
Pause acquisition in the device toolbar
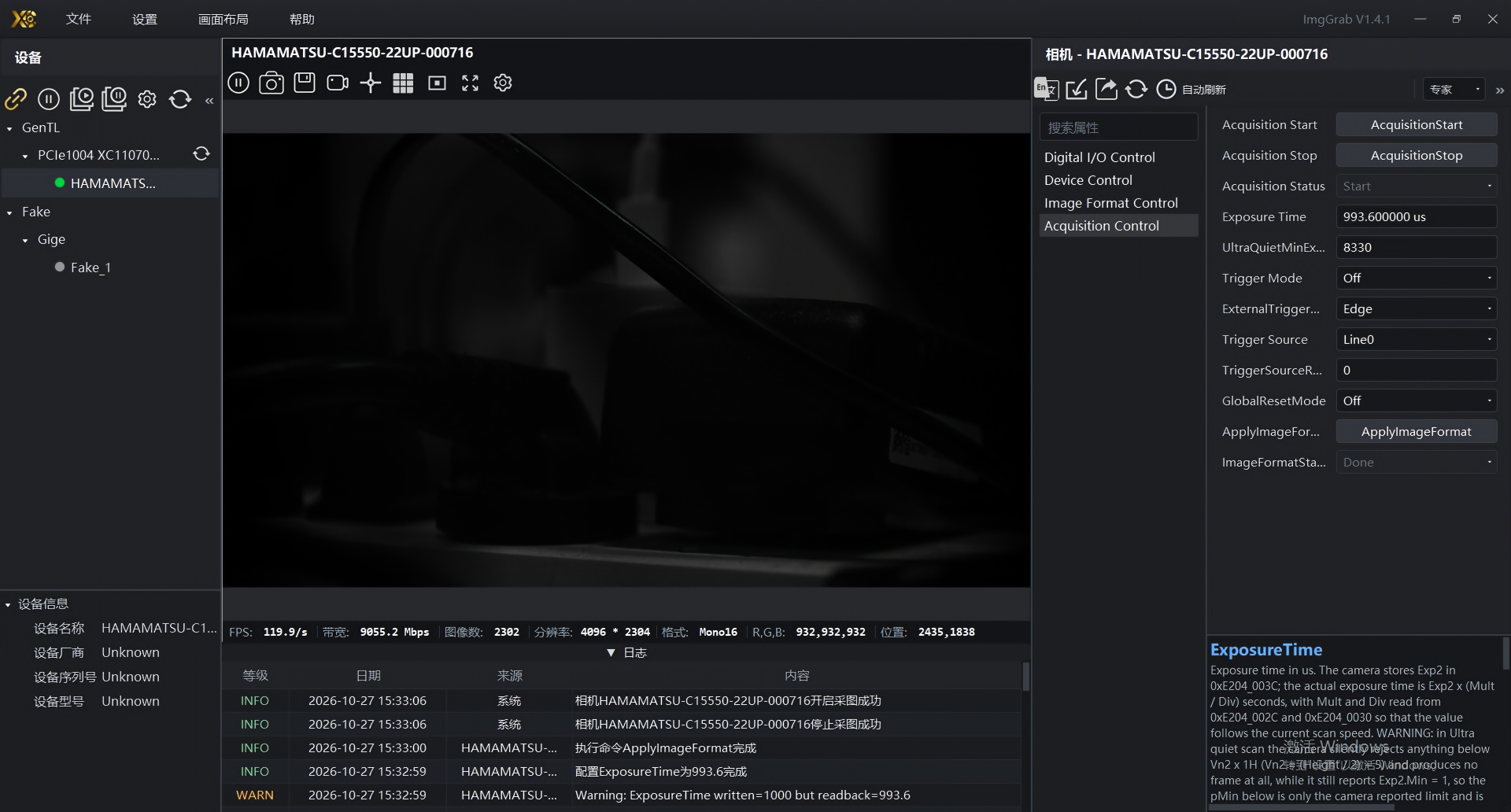point(49,99)
